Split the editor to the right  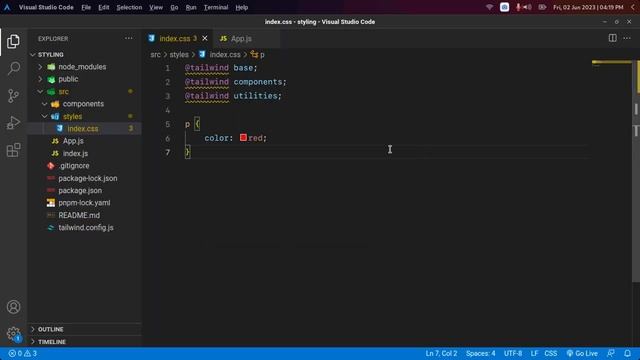[612, 38]
